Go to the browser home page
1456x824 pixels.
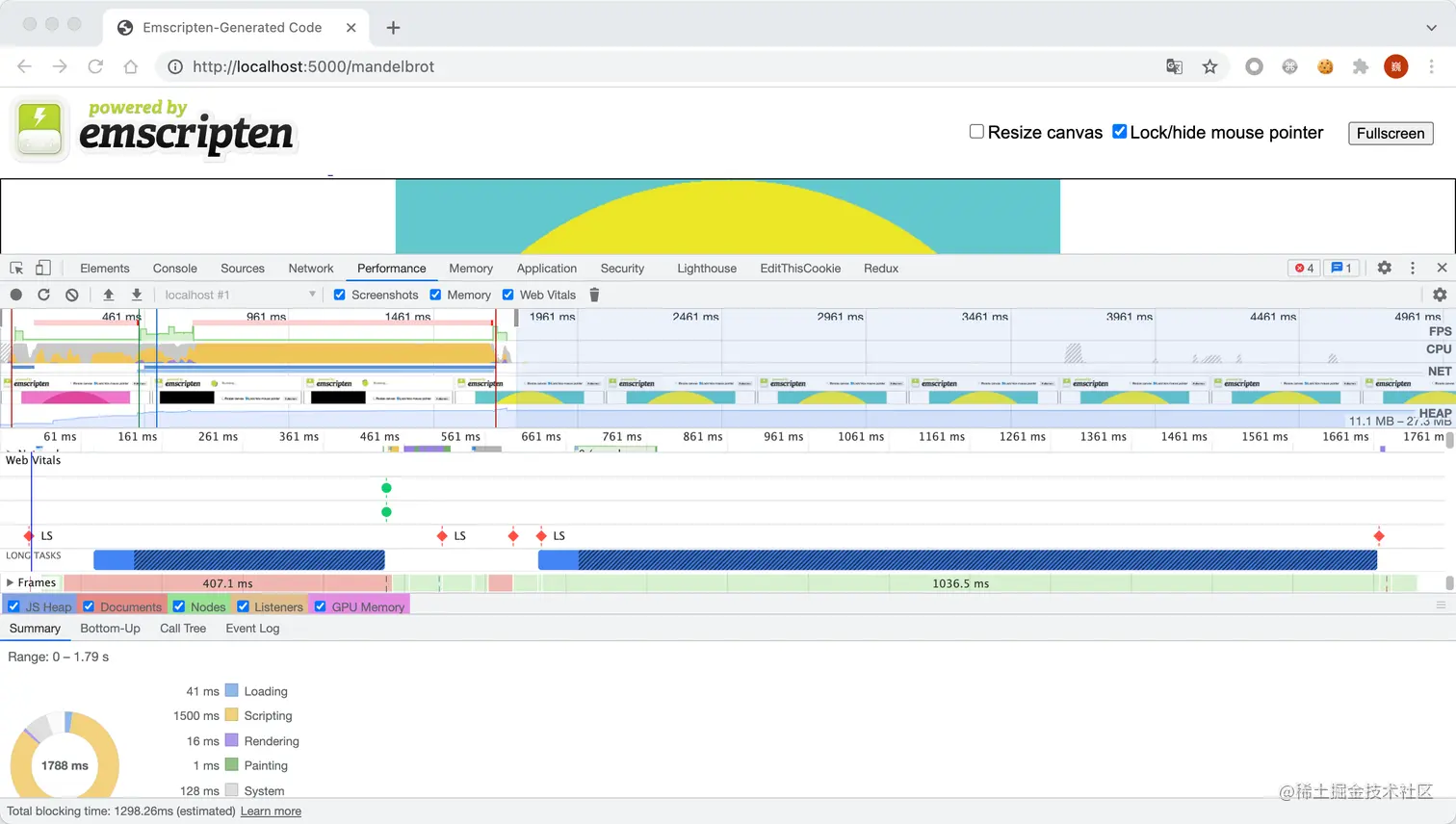click(x=131, y=66)
